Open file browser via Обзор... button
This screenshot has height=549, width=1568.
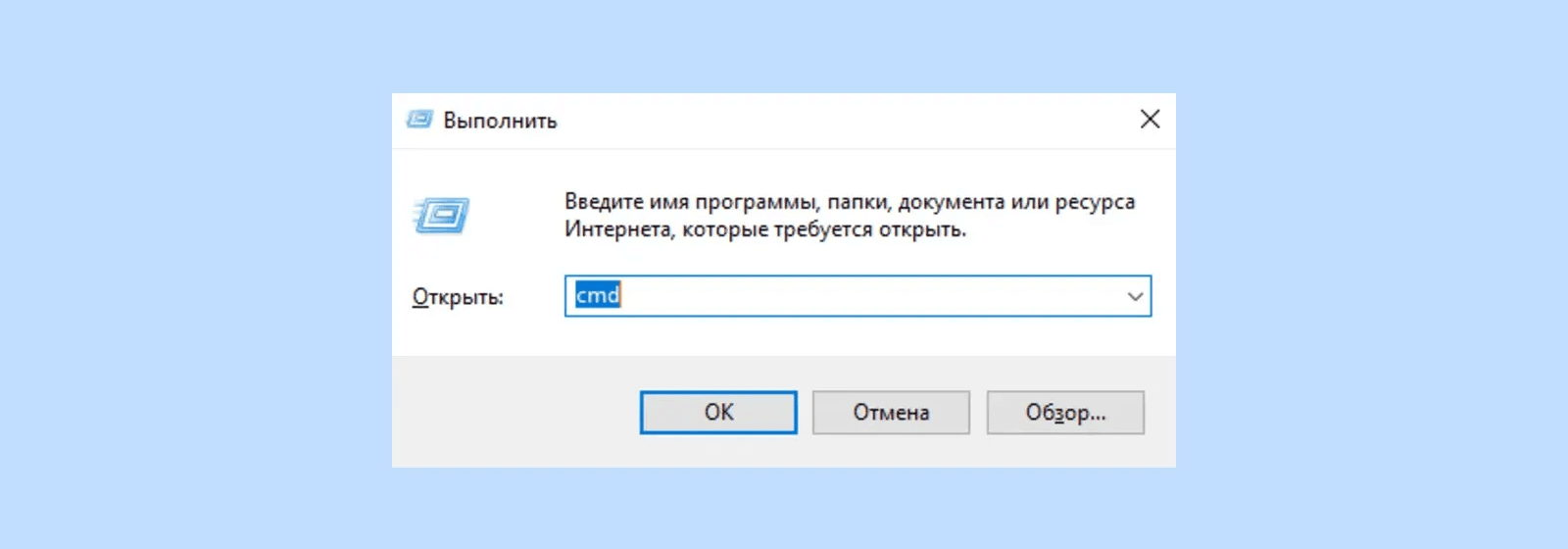(1065, 413)
